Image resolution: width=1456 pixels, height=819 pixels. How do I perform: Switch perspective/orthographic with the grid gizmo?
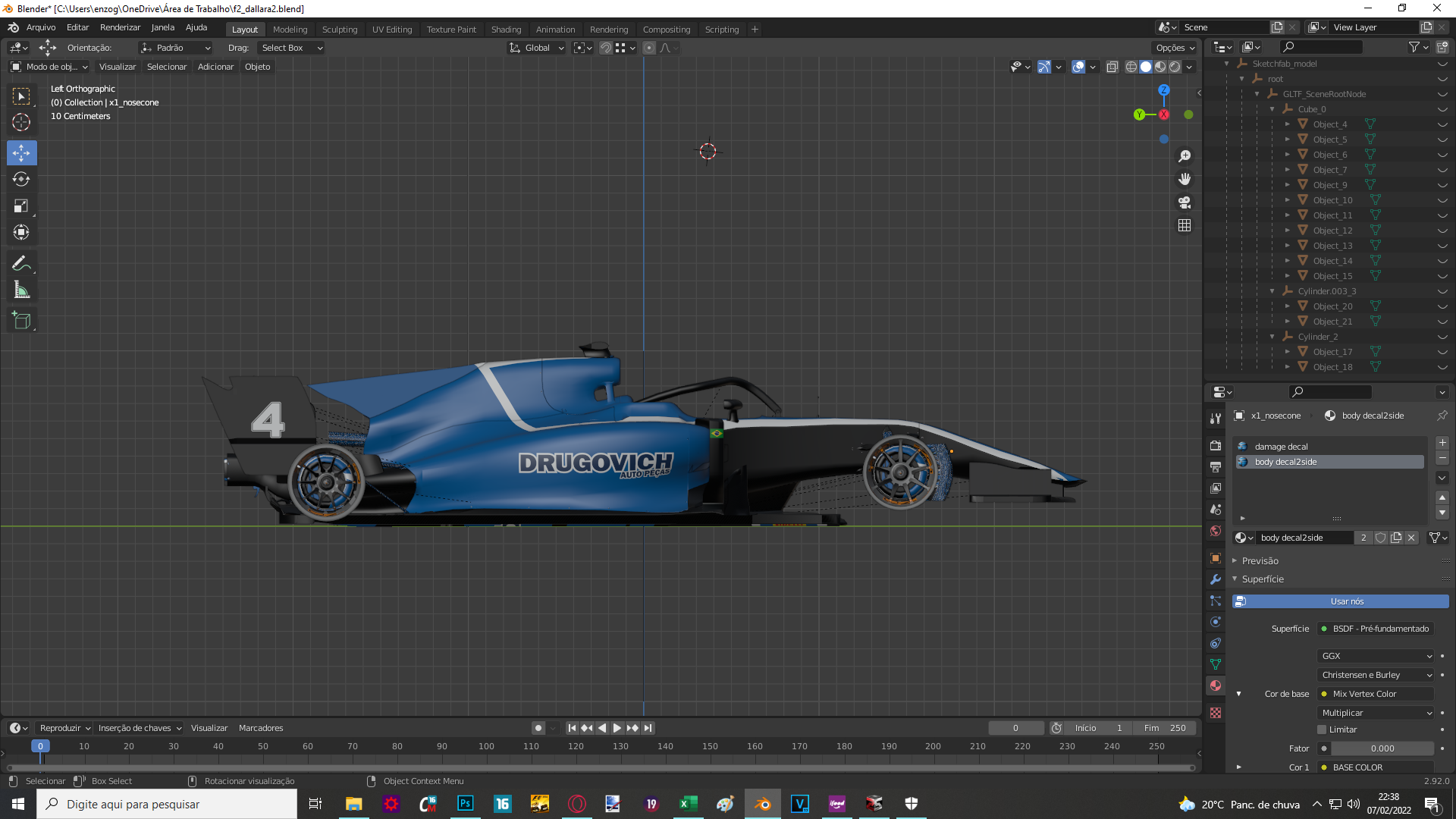pos(1185,225)
